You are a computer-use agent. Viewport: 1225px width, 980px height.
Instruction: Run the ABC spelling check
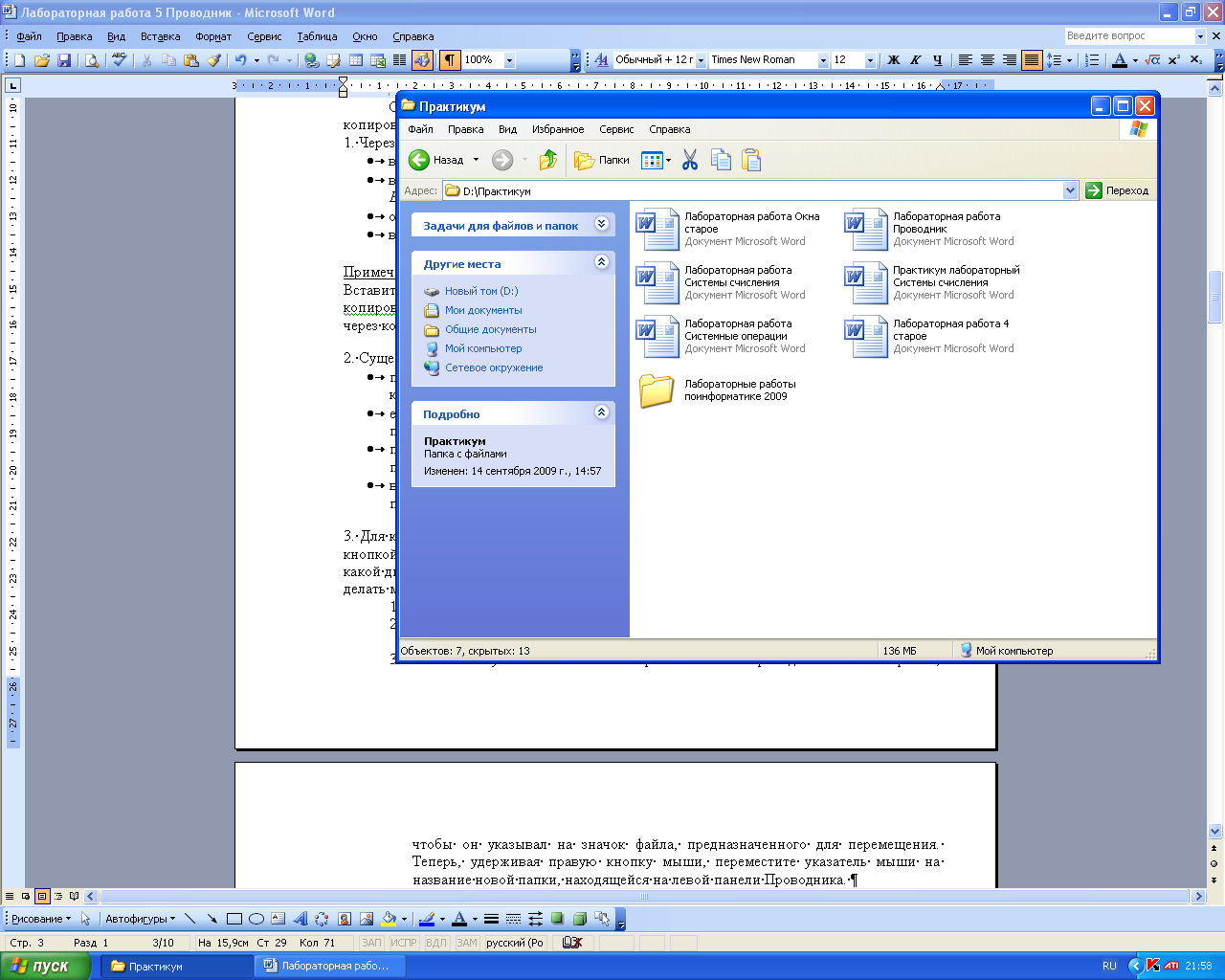click(119, 60)
